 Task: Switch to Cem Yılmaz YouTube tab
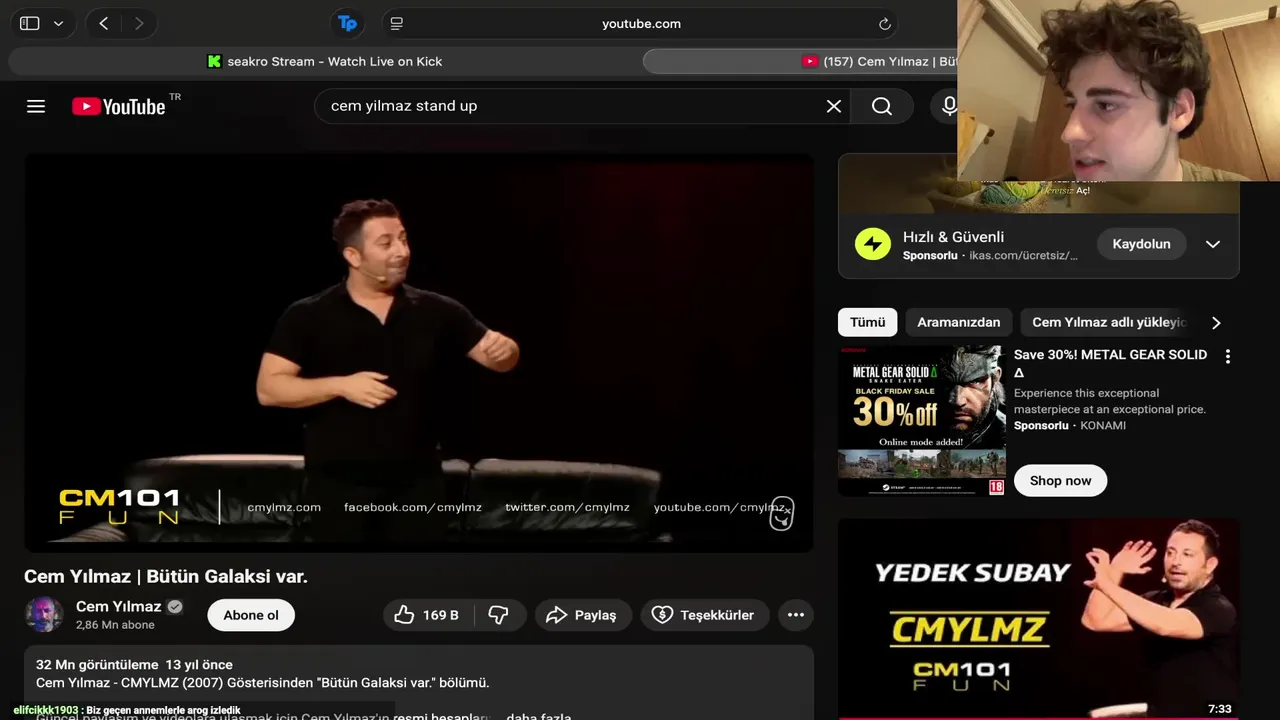coord(879,61)
